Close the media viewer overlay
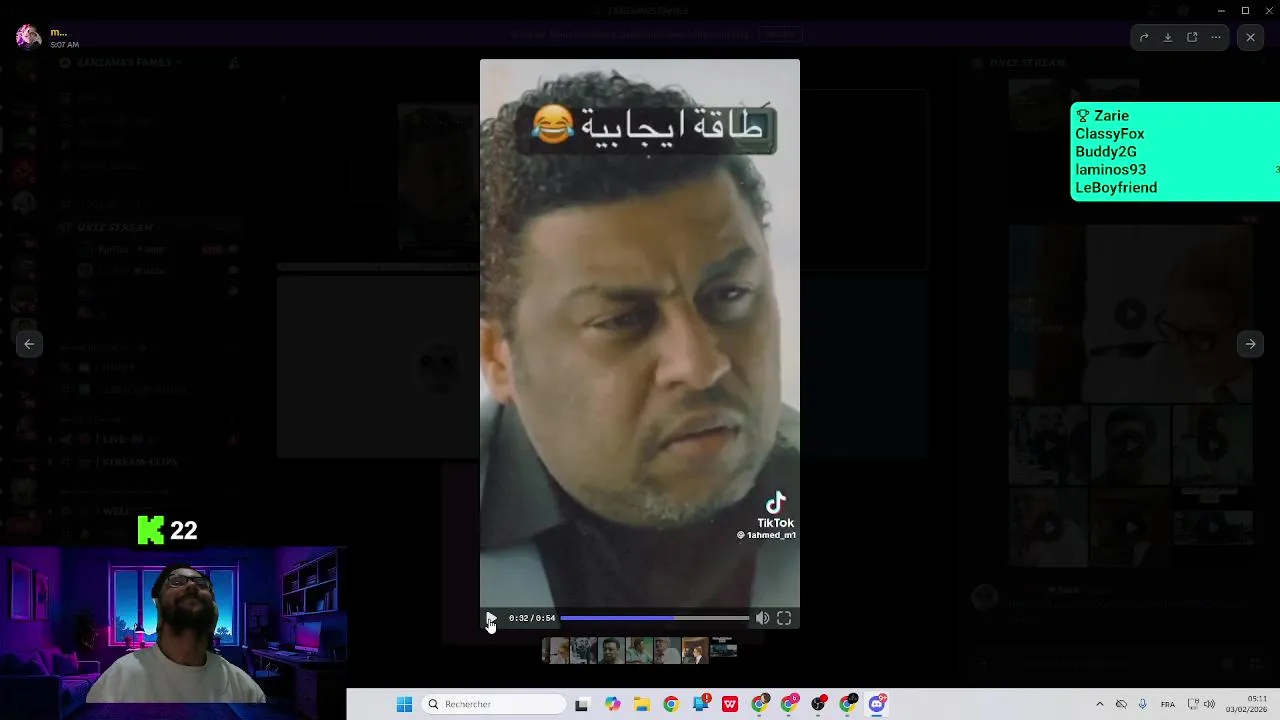The width and height of the screenshot is (1280, 720). (1250, 37)
